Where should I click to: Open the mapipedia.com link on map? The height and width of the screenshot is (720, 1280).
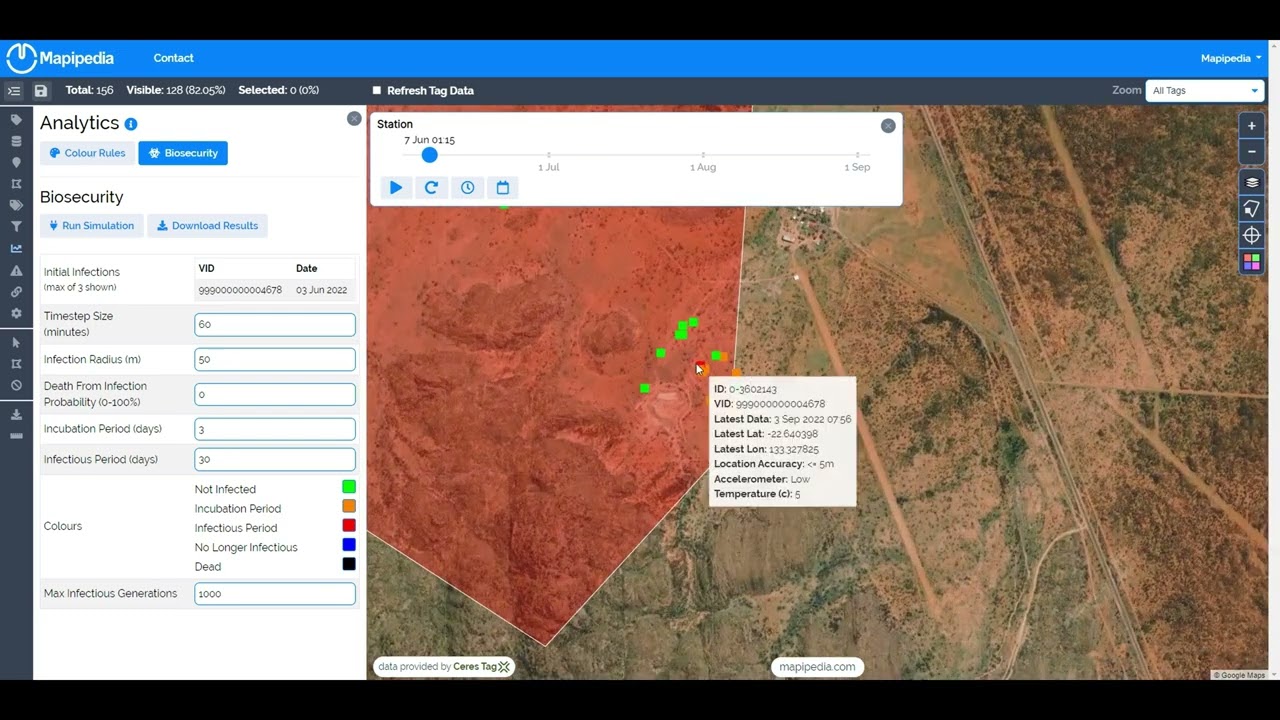(817, 667)
